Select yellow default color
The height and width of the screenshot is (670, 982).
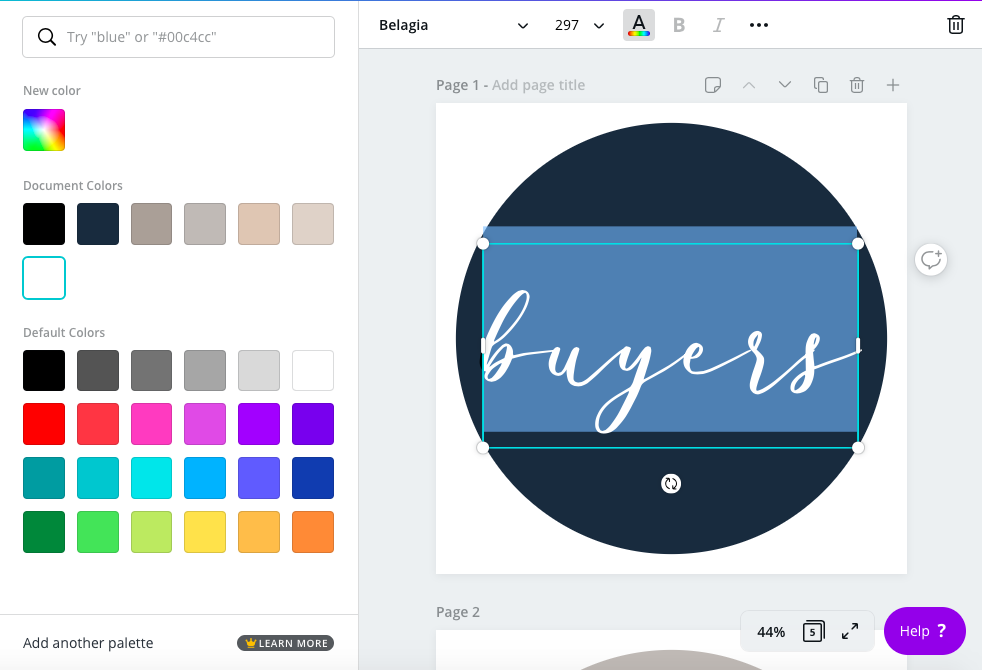[x=205, y=532]
